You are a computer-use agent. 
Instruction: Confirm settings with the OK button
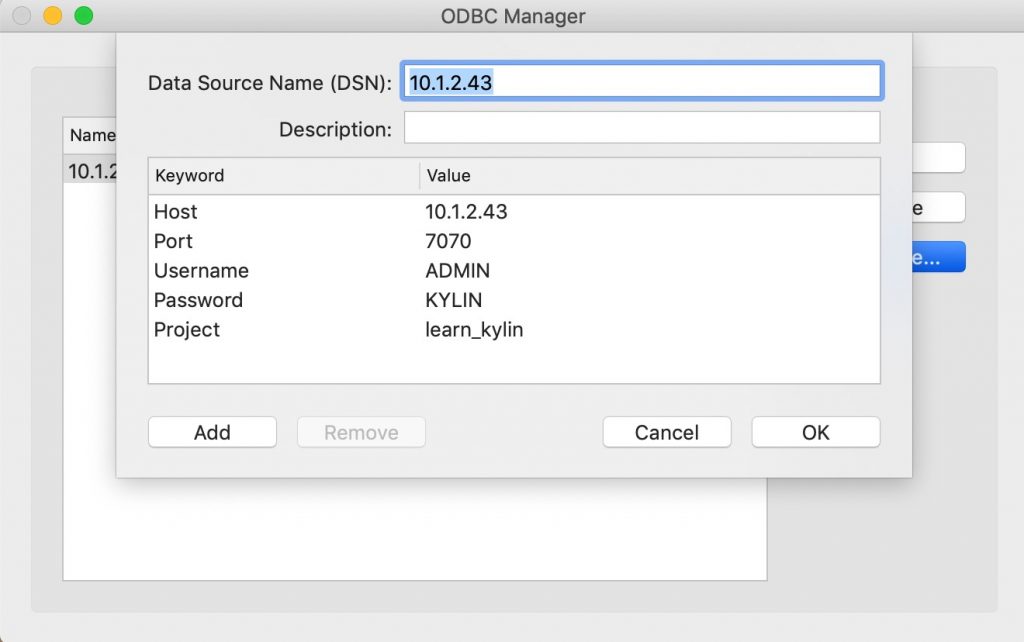tap(815, 432)
